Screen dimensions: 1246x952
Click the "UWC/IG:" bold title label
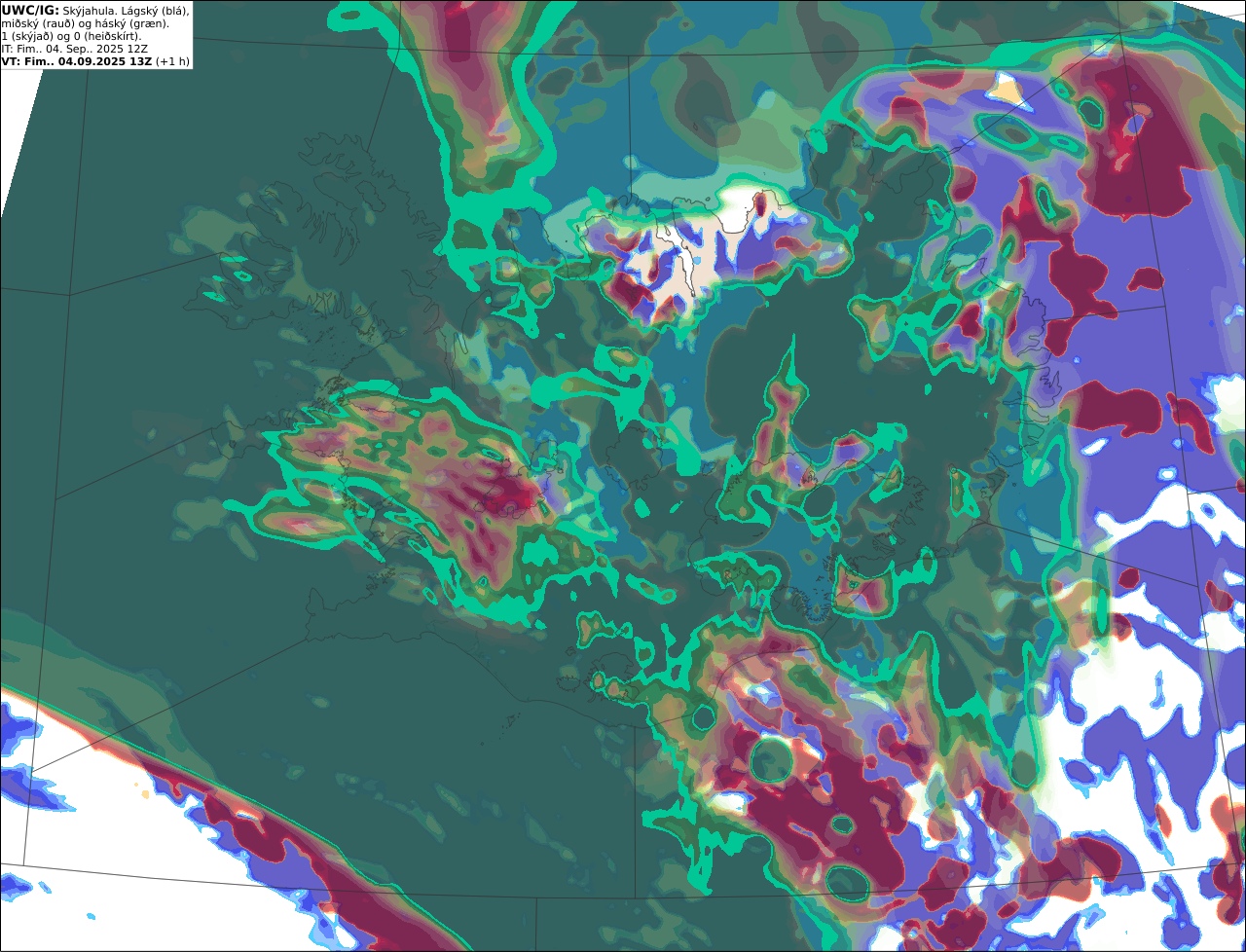coord(30,10)
